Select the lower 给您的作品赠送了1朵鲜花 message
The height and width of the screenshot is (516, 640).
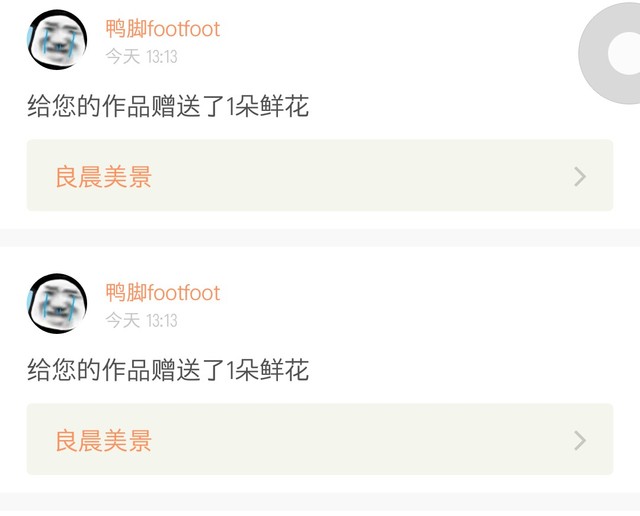[168, 370]
